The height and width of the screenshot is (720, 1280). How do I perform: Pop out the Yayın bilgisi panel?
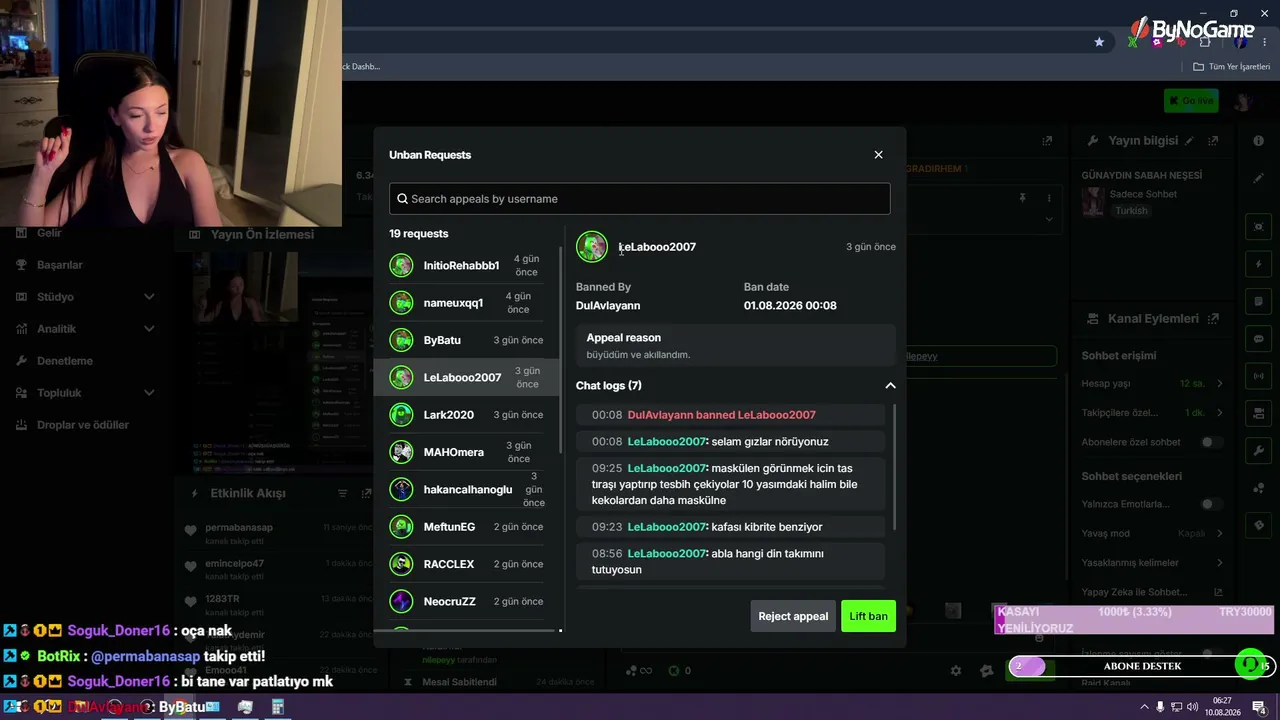point(1213,141)
